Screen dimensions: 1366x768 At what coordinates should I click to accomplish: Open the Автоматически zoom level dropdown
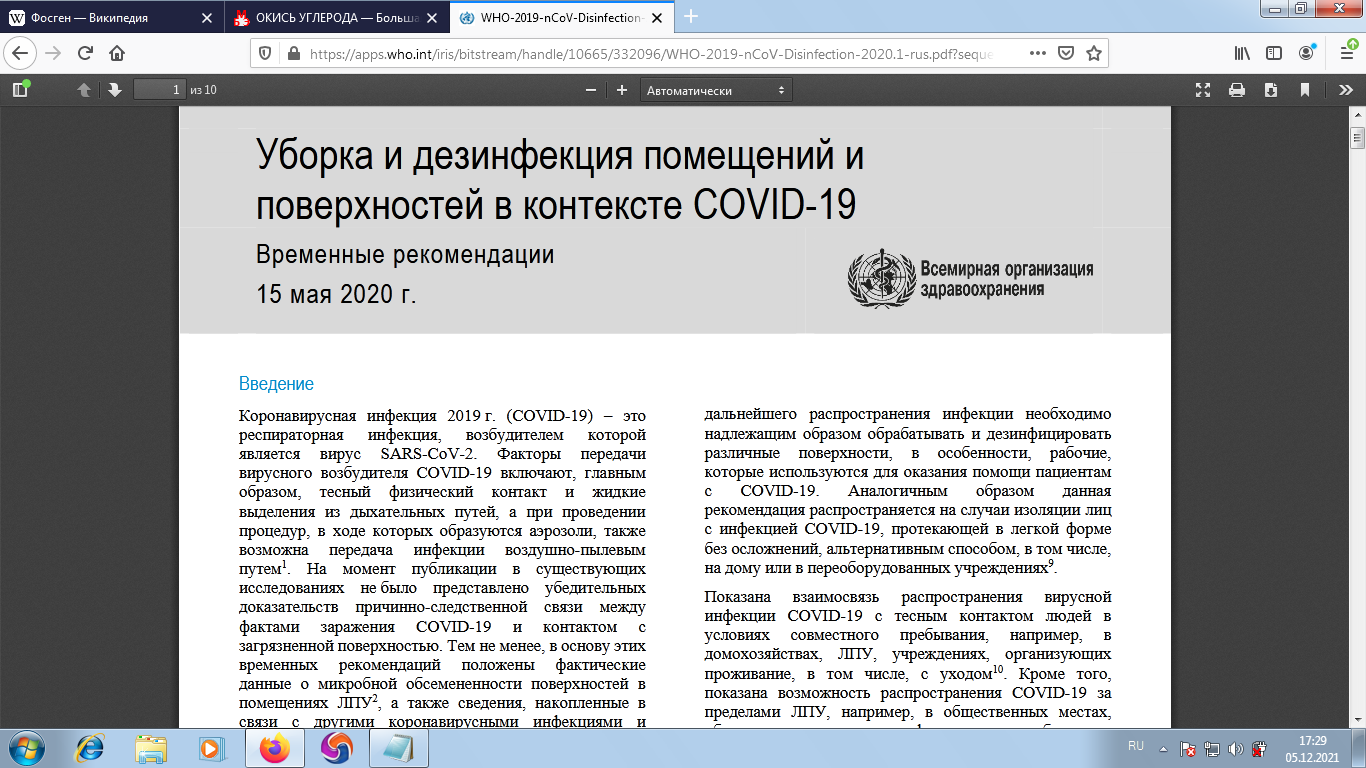[x=715, y=89]
